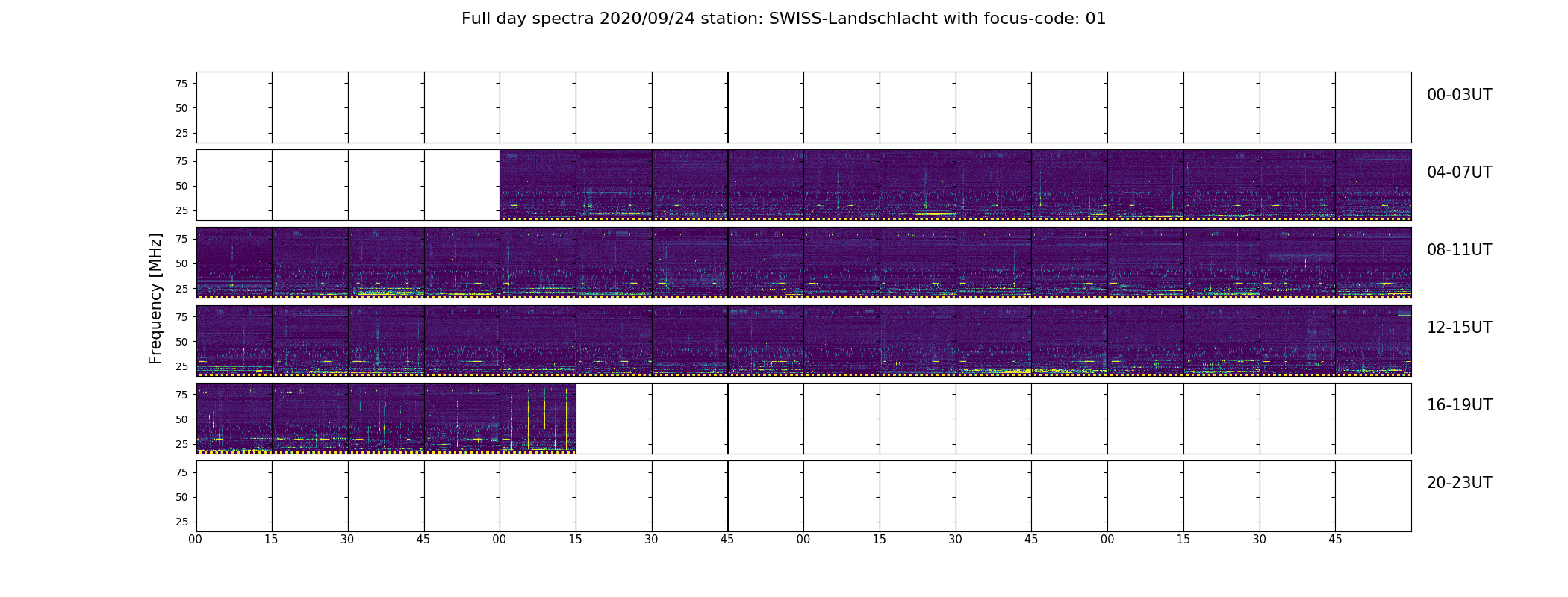Image resolution: width=1568 pixels, height=597 pixels.
Task: Click the empty last panel of 20-23UT row
Action: (x=1373, y=496)
